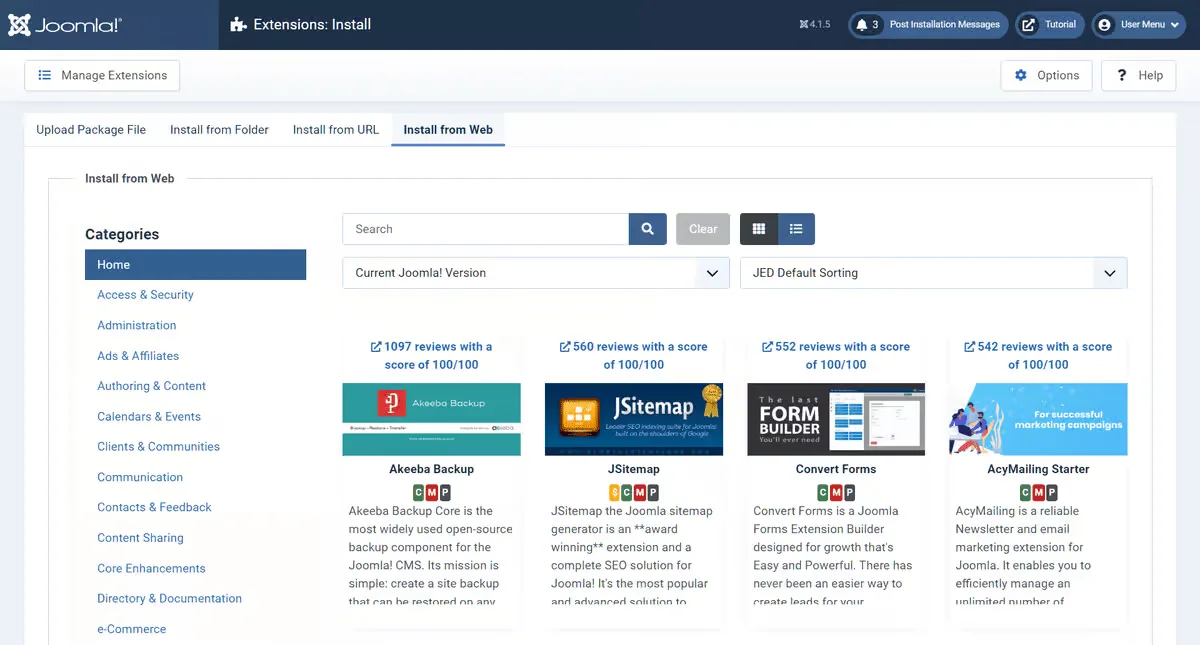
Task: Switch to grid view layout
Action: coord(759,229)
